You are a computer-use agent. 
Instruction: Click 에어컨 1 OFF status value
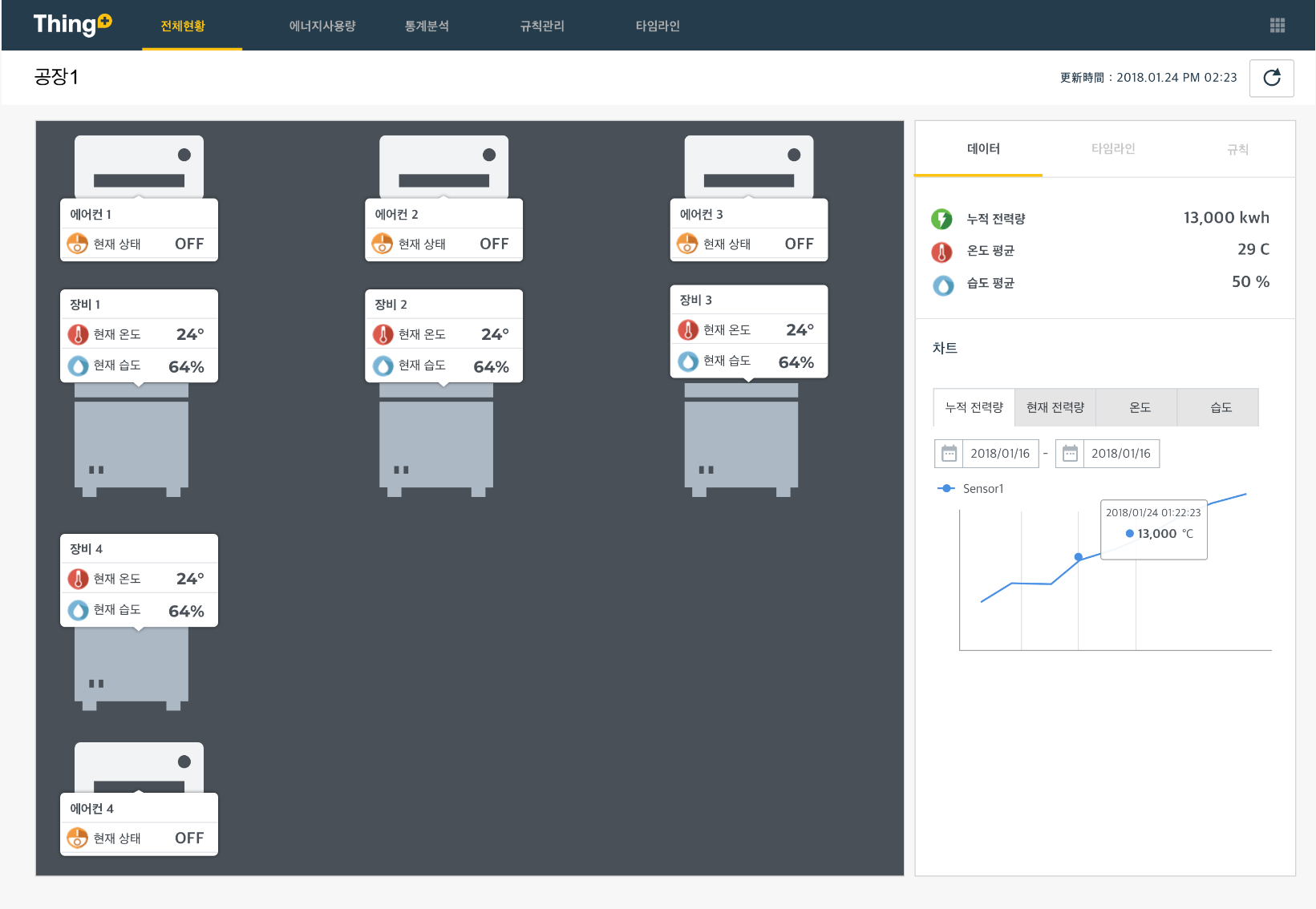pyautogui.click(x=189, y=244)
